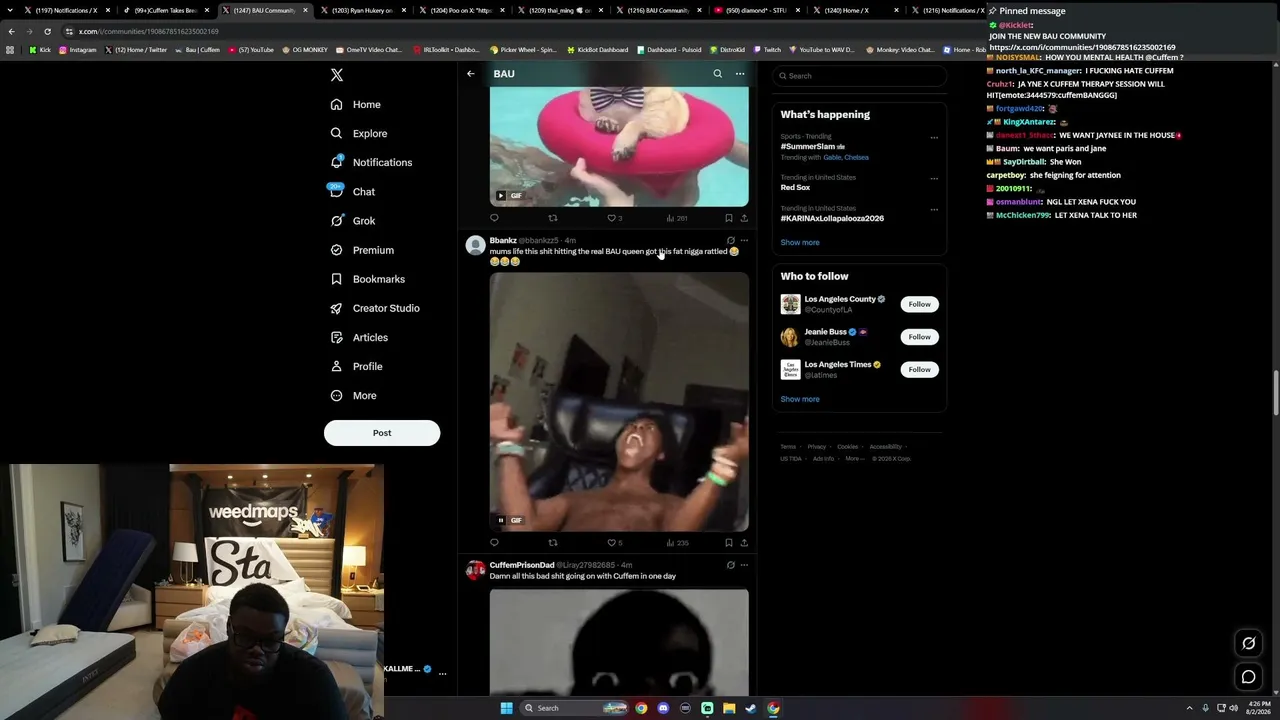Open the account switcher menu dots
This screenshot has height=720, width=1280.
442,674
